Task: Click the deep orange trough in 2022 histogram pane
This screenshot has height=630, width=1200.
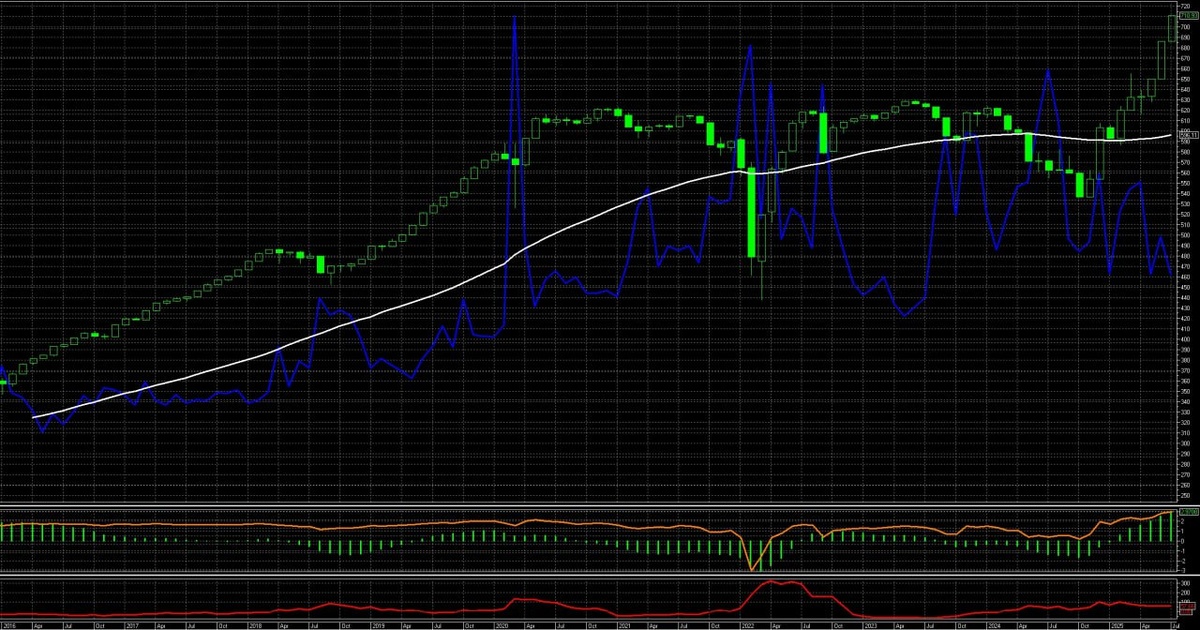Action: tap(752, 569)
